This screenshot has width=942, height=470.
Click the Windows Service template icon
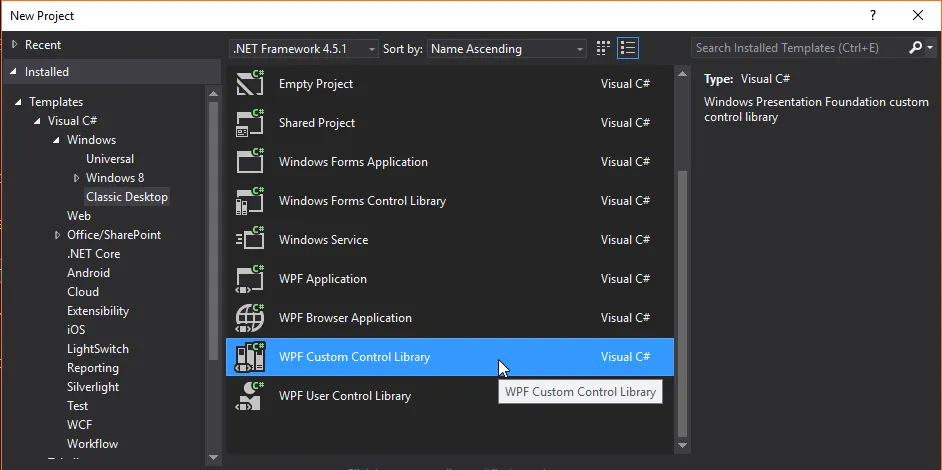coord(250,240)
